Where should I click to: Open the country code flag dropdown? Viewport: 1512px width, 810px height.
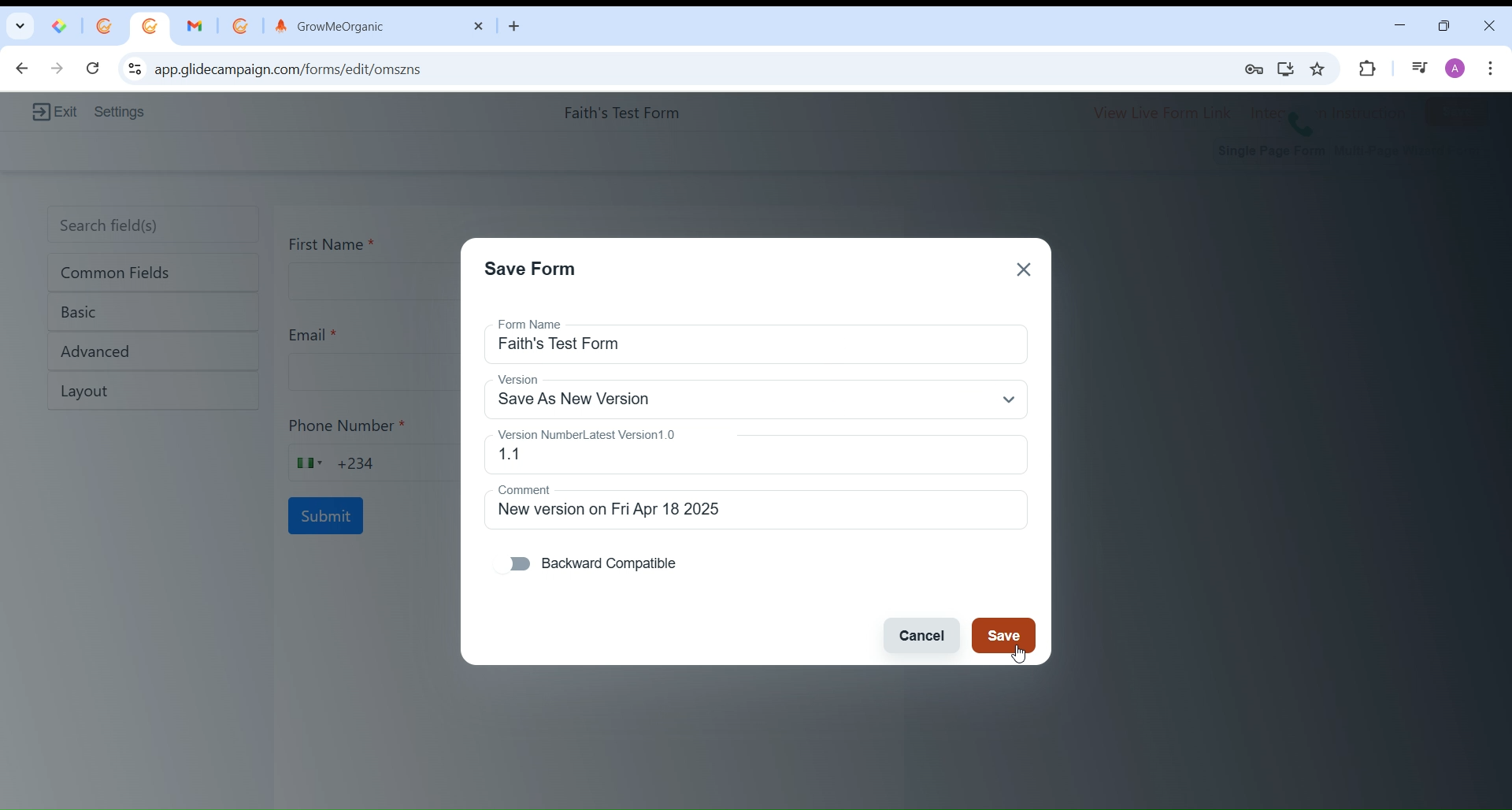(x=309, y=464)
